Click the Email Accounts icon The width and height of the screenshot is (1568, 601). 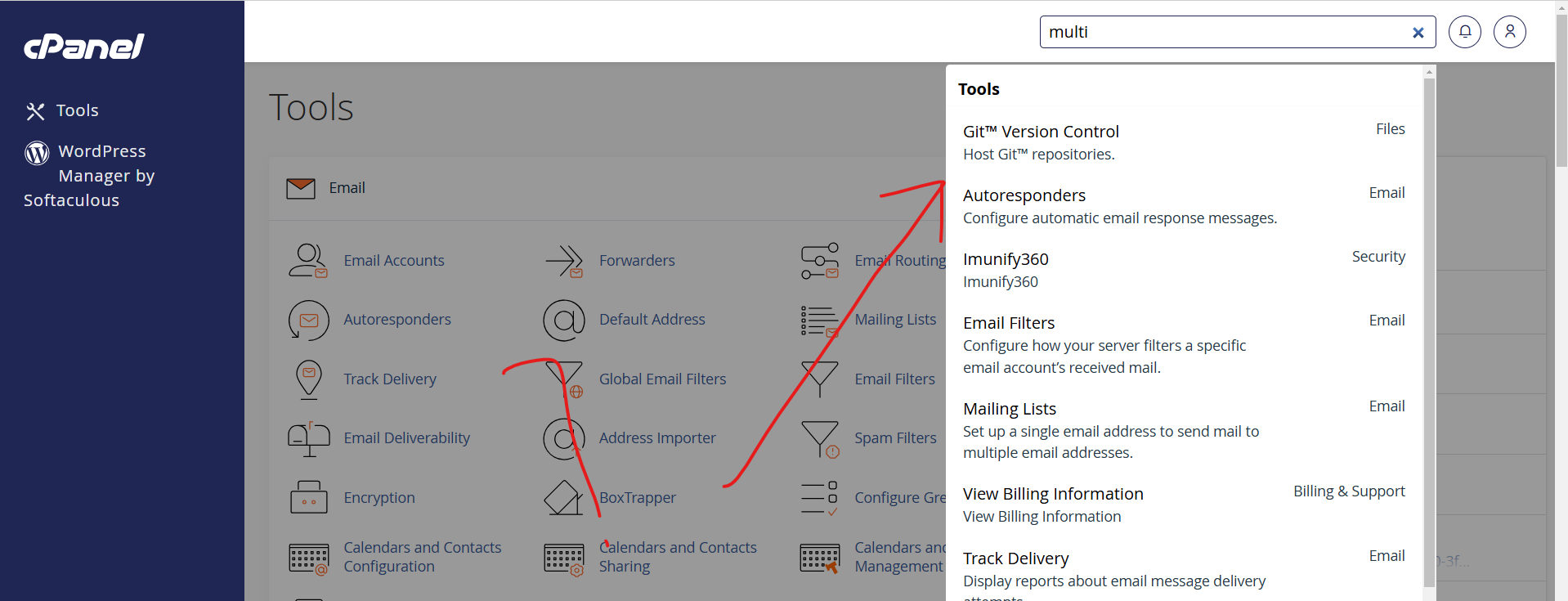pos(308,261)
